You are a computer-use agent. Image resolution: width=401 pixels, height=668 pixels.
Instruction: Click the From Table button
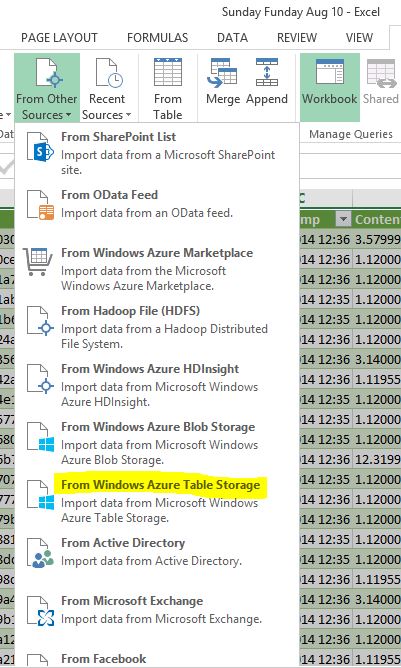tap(168, 89)
